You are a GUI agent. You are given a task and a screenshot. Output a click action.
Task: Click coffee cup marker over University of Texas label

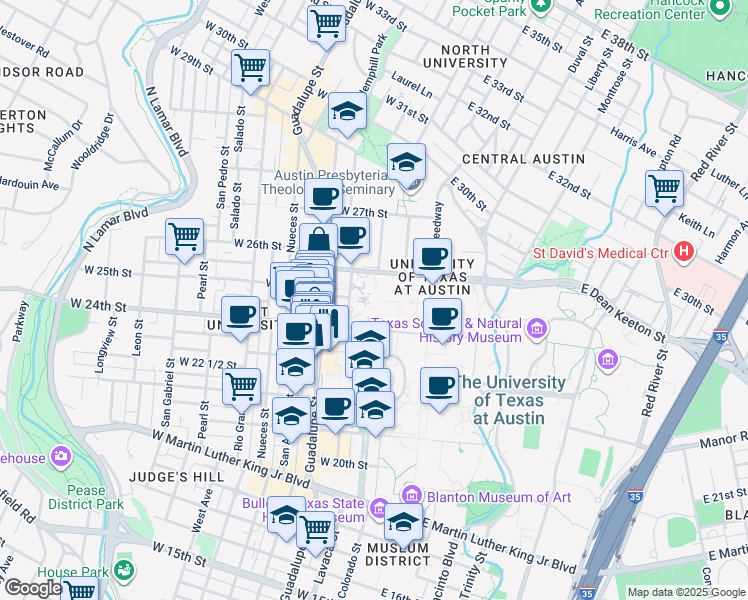[433, 260]
